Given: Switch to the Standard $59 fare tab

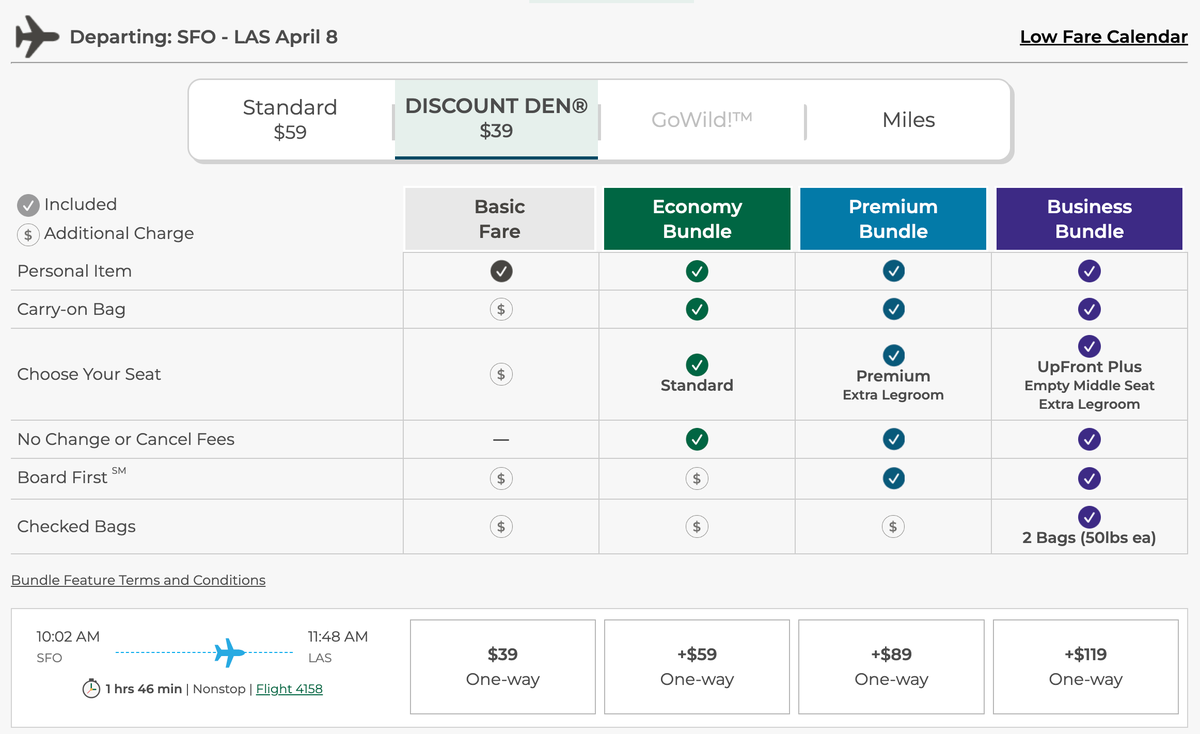Looking at the screenshot, I should point(289,119).
